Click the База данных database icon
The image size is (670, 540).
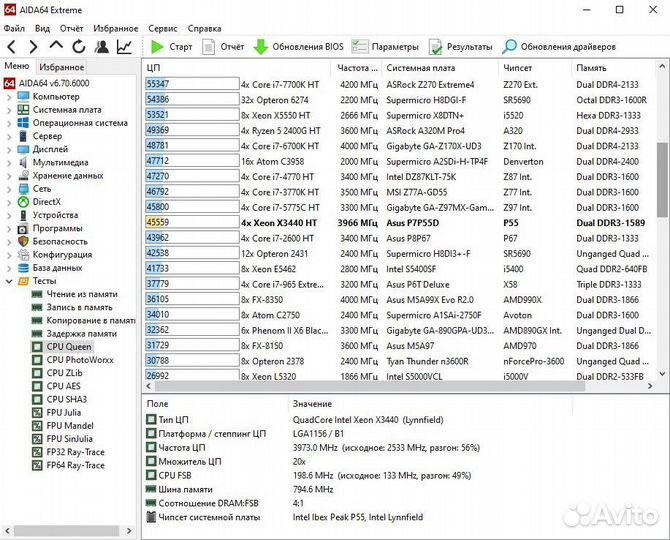[x=24, y=267]
